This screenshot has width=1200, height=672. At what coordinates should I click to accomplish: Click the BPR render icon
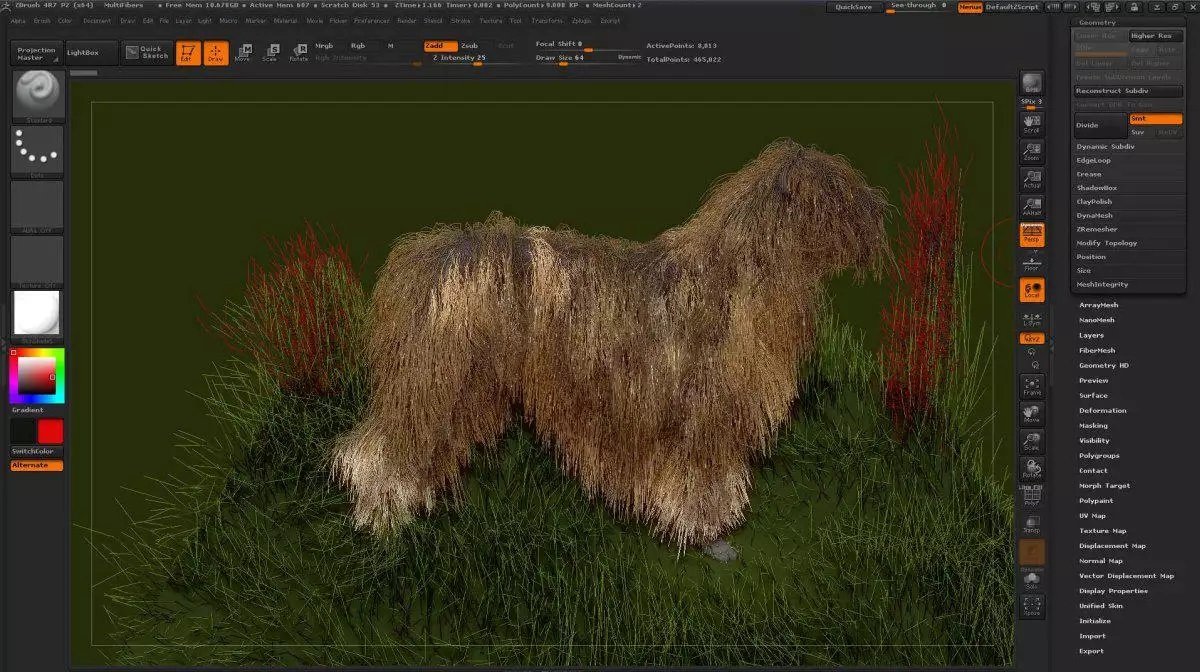point(1032,83)
